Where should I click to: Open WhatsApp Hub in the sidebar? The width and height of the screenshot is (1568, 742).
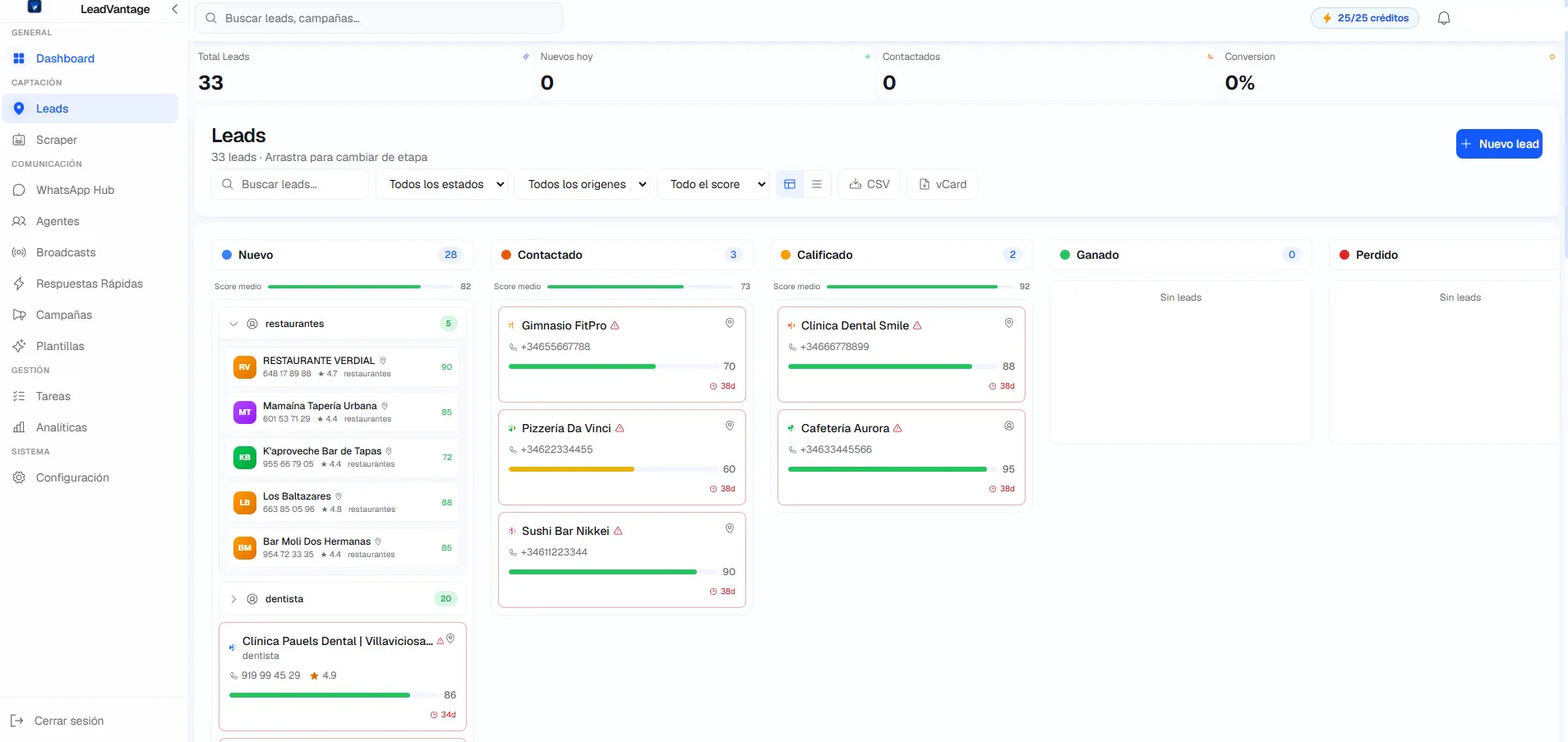coord(90,190)
